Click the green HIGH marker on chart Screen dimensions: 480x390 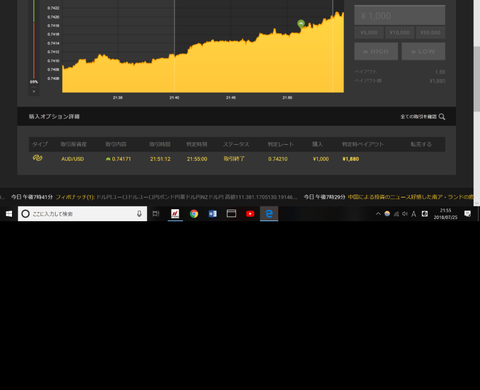click(301, 24)
